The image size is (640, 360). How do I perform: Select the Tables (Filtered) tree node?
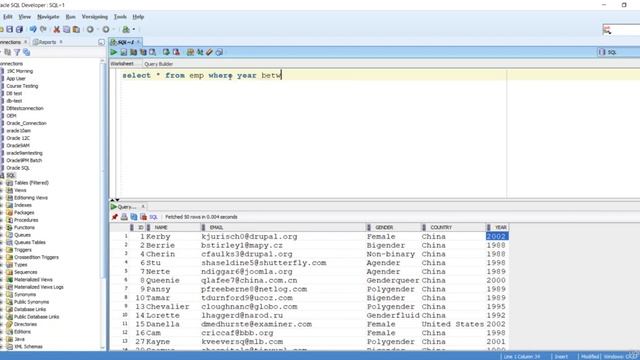(31, 183)
